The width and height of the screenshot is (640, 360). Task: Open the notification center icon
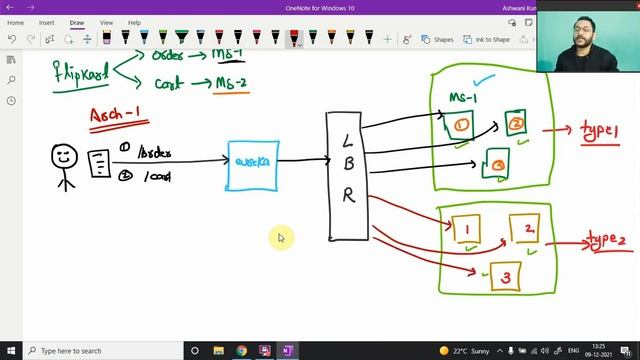coord(625,351)
